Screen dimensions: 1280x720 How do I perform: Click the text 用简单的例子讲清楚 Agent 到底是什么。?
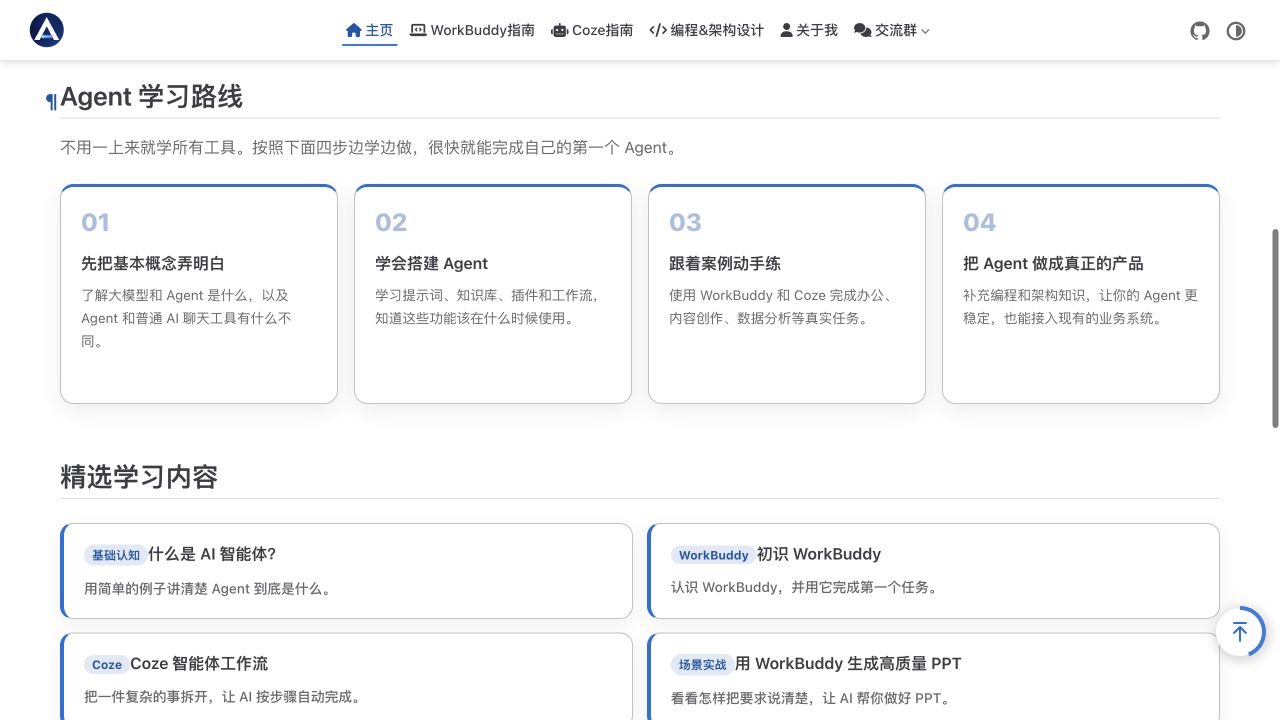pos(210,588)
